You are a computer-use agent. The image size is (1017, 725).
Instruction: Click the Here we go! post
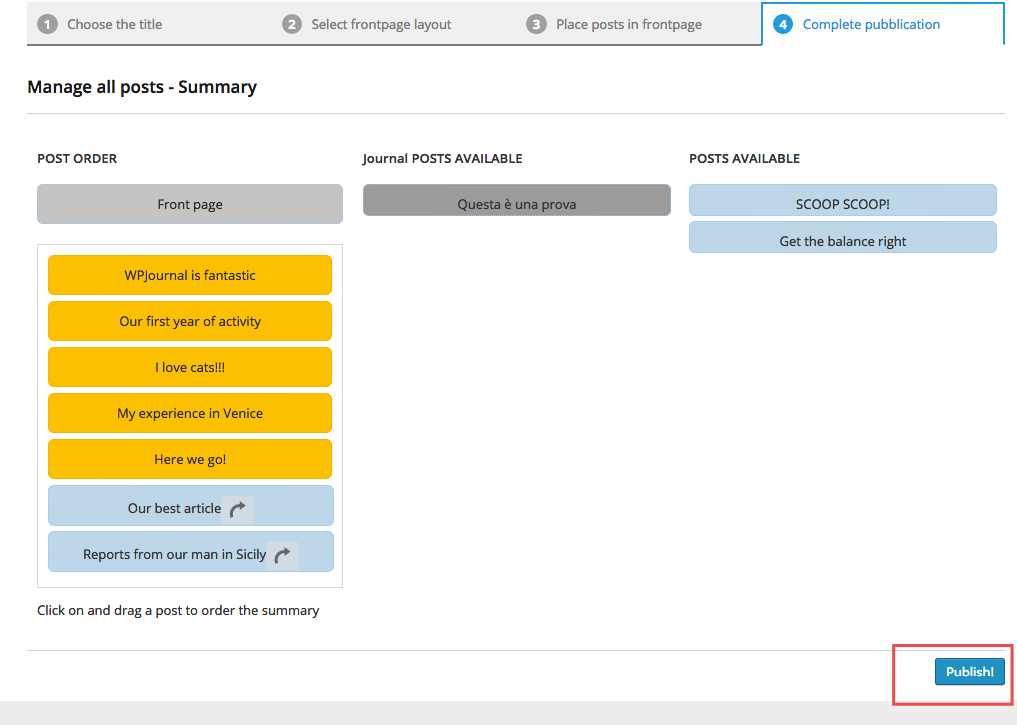coord(190,459)
